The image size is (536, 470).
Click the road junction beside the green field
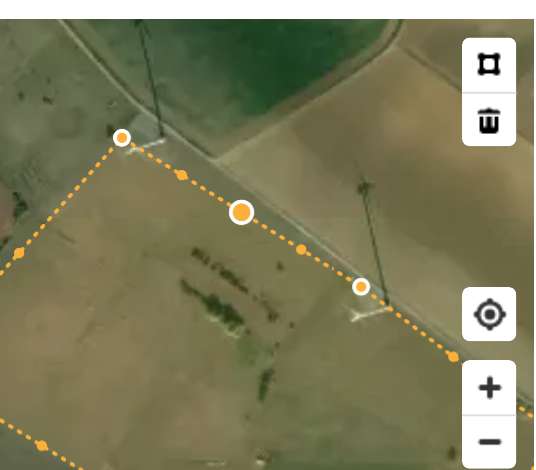click(x=214, y=158)
